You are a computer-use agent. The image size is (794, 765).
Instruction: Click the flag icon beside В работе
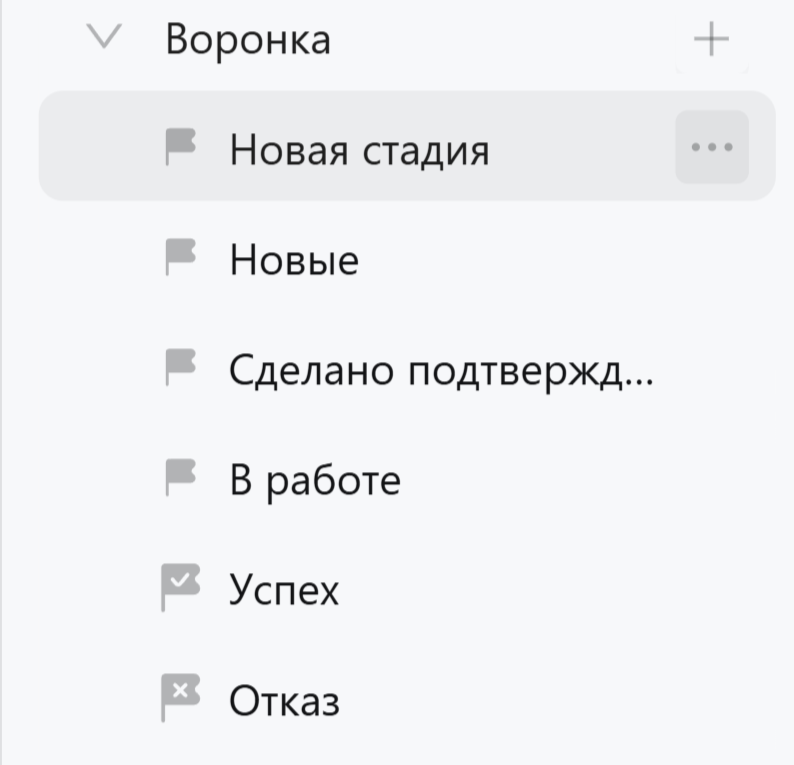180,477
